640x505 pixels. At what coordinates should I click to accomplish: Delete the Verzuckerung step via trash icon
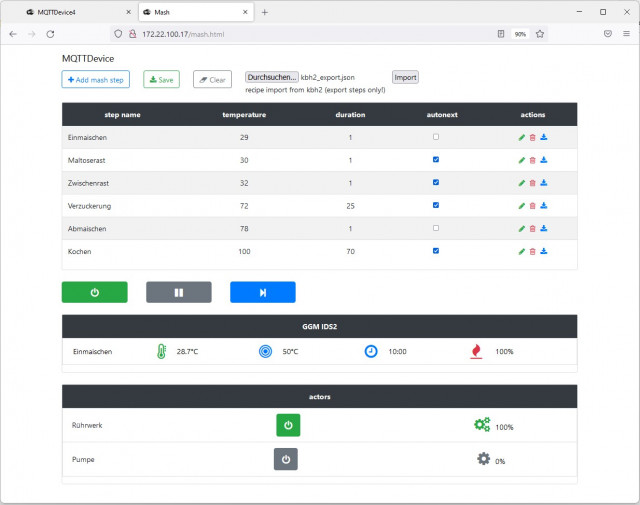click(x=532, y=206)
